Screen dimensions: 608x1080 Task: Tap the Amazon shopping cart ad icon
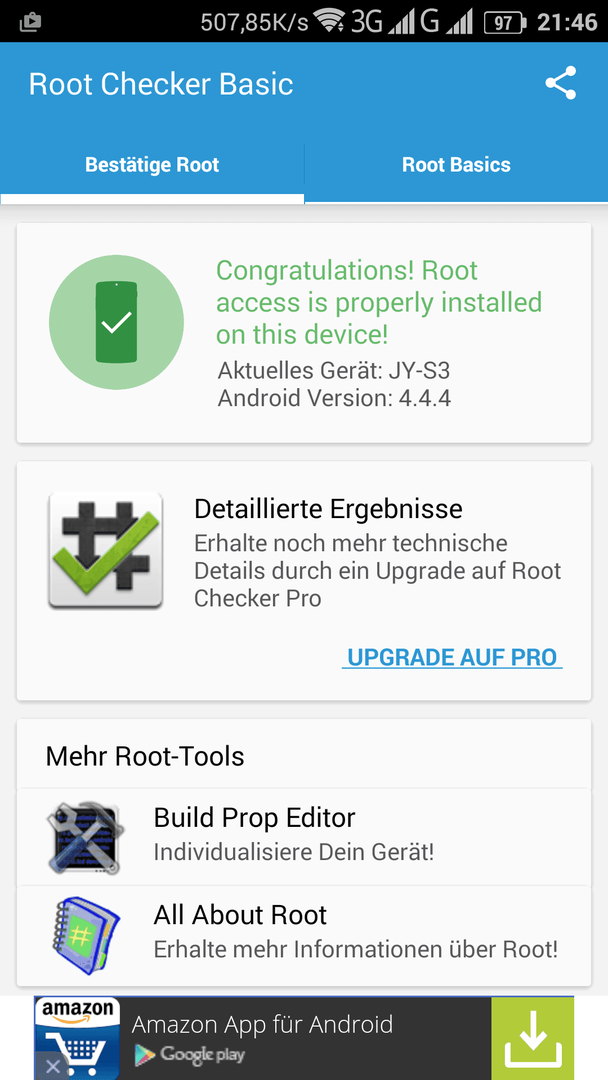point(77,1038)
